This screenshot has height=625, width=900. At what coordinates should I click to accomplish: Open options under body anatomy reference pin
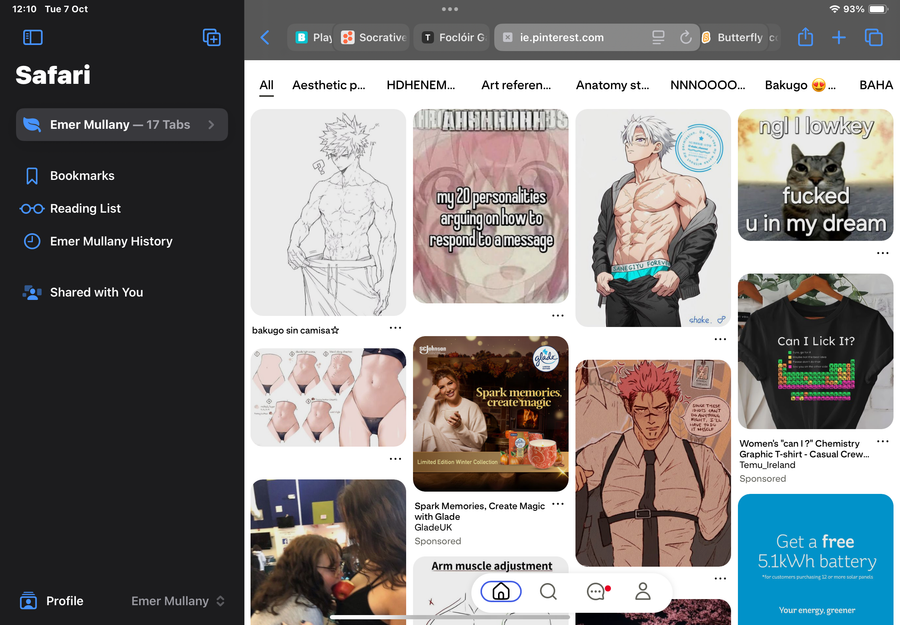coord(395,459)
